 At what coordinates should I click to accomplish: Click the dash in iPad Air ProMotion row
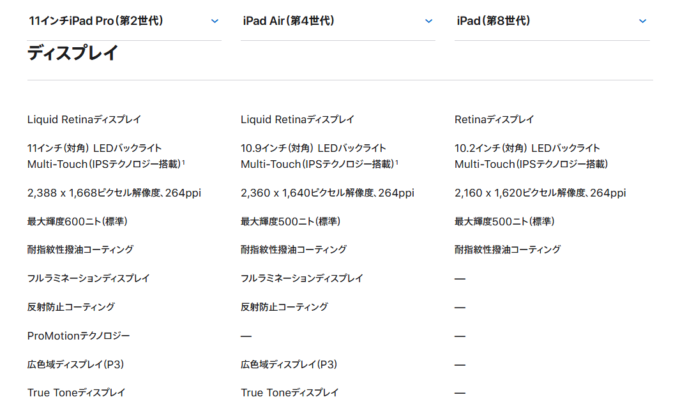[246, 336]
